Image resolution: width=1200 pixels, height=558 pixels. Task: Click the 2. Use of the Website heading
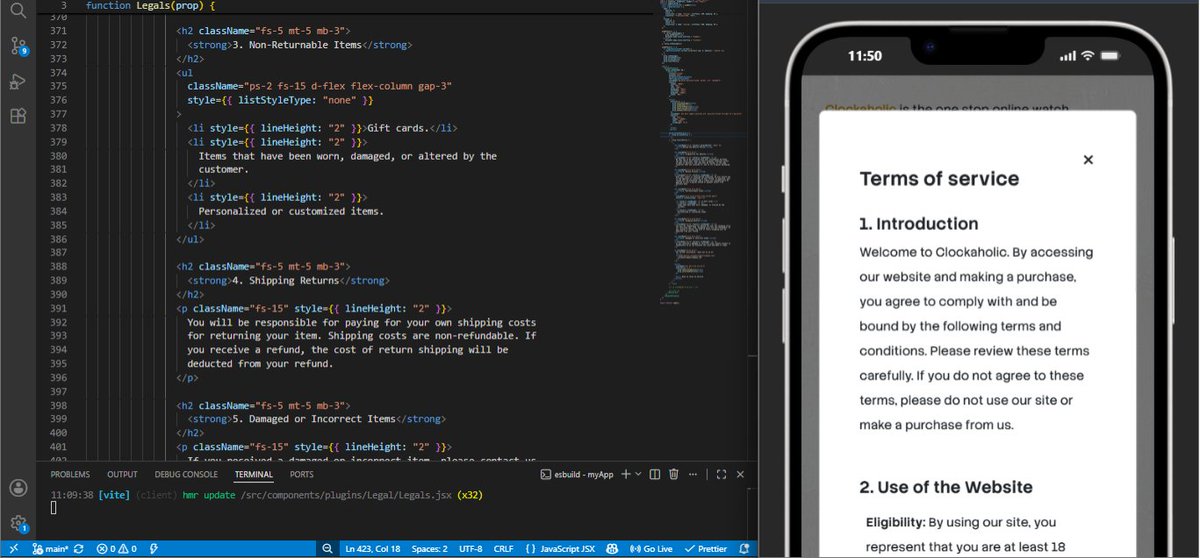click(x=945, y=488)
